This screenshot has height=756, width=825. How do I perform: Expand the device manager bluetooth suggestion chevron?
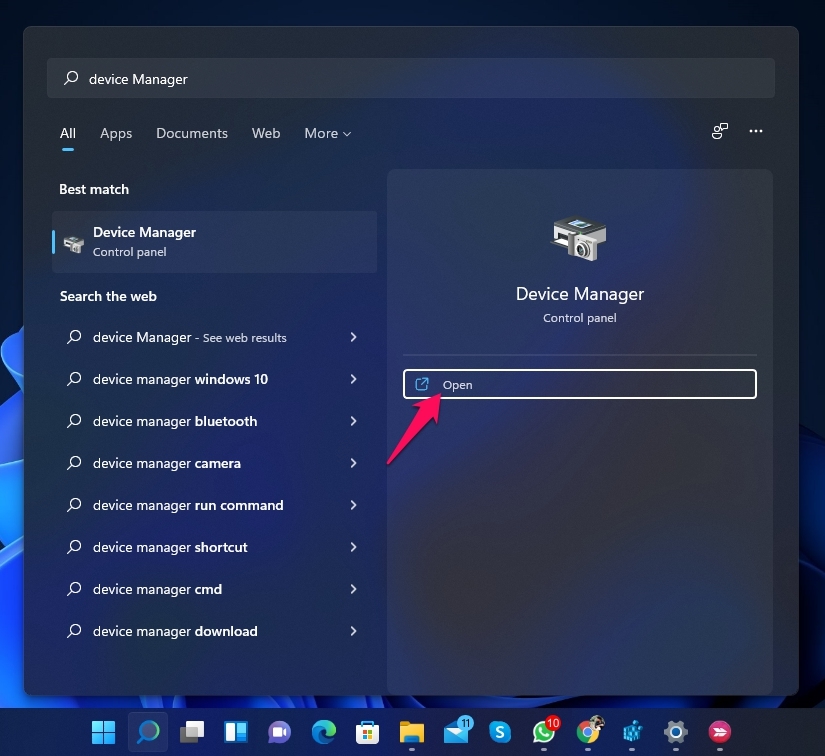click(353, 421)
